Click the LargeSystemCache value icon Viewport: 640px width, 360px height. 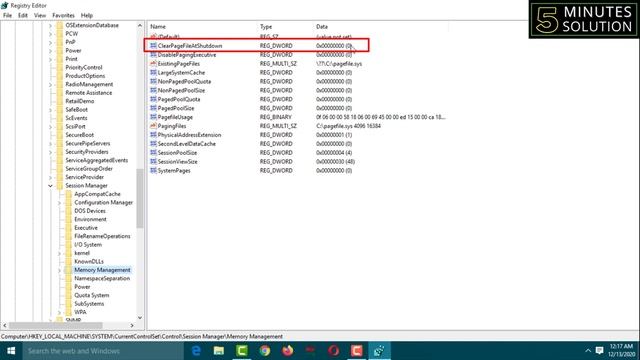point(153,73)
